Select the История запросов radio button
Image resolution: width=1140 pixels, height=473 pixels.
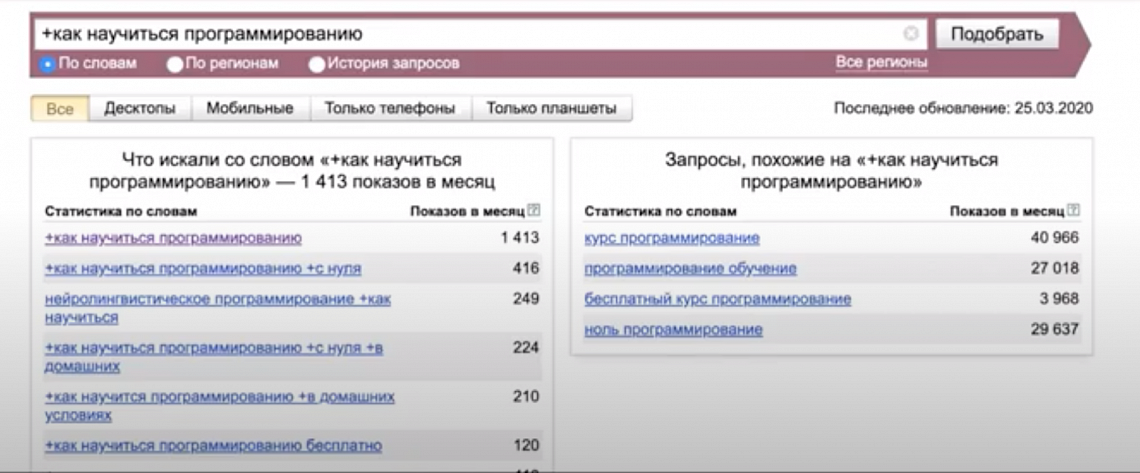pyautogui.click(x=316, y=64)
